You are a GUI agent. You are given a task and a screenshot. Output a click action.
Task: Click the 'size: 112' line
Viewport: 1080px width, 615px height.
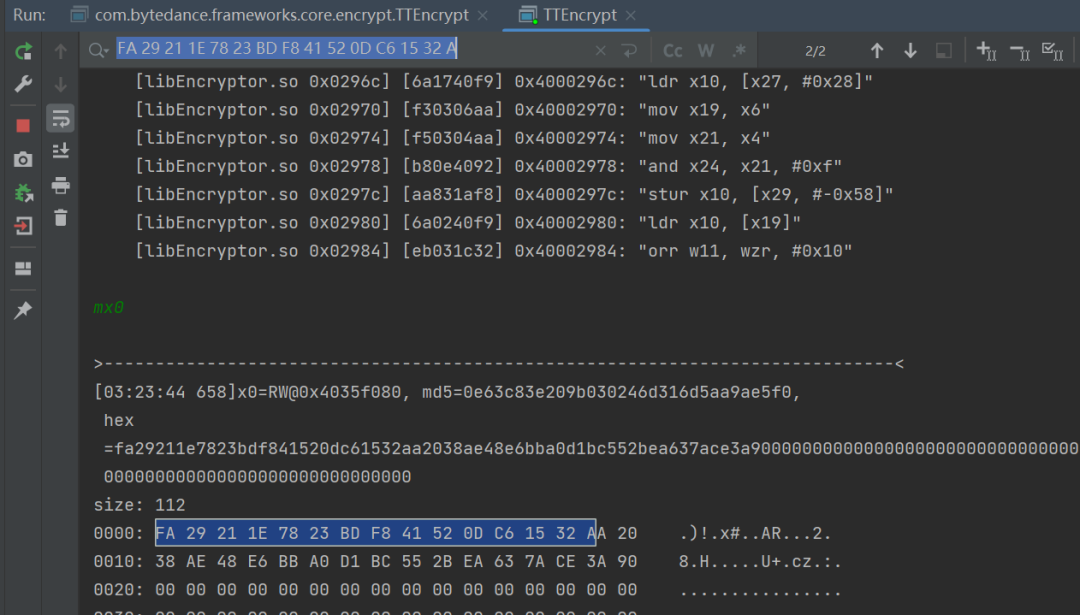point(139,505)
